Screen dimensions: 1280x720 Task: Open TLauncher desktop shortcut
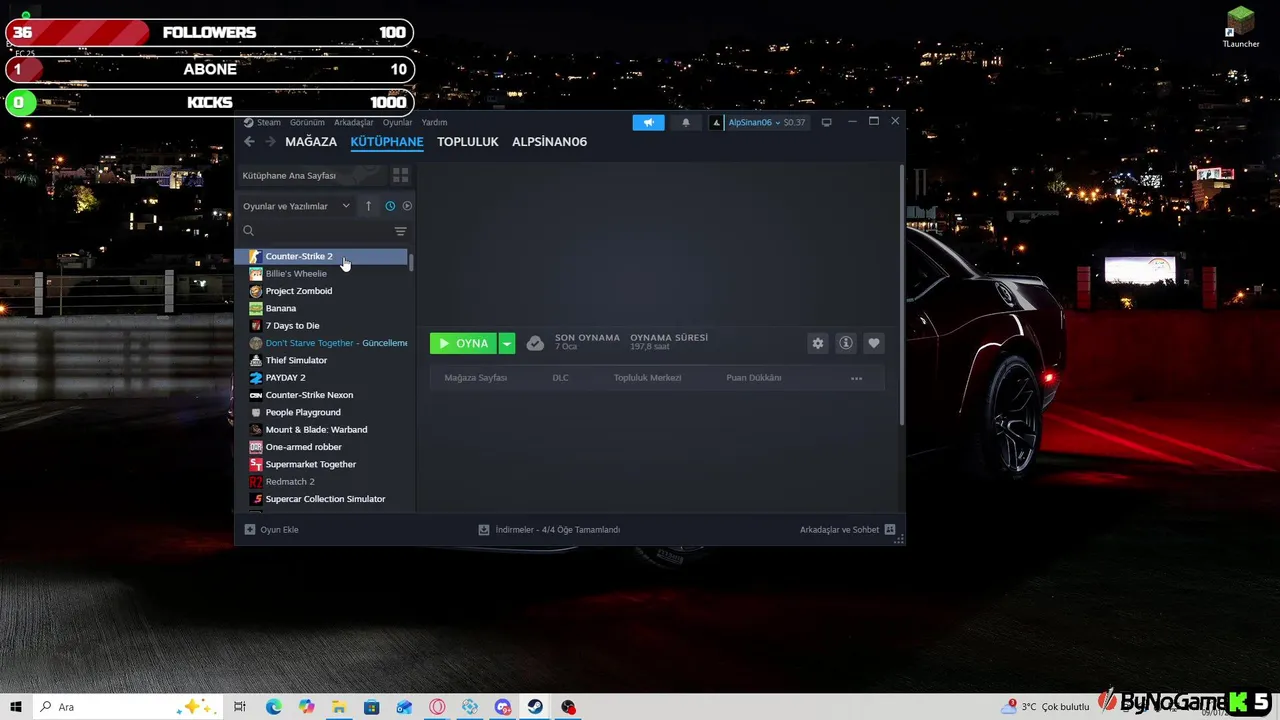pos(1241,27)
